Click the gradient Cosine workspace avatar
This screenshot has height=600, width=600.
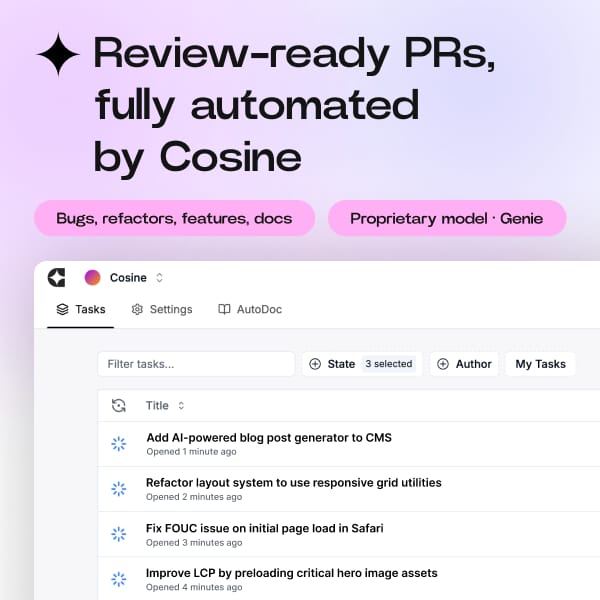coord(92,277)
